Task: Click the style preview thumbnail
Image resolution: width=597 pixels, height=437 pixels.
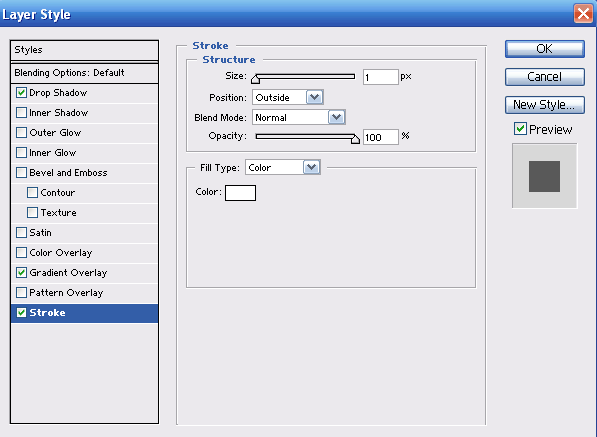Action: point(544,176)
